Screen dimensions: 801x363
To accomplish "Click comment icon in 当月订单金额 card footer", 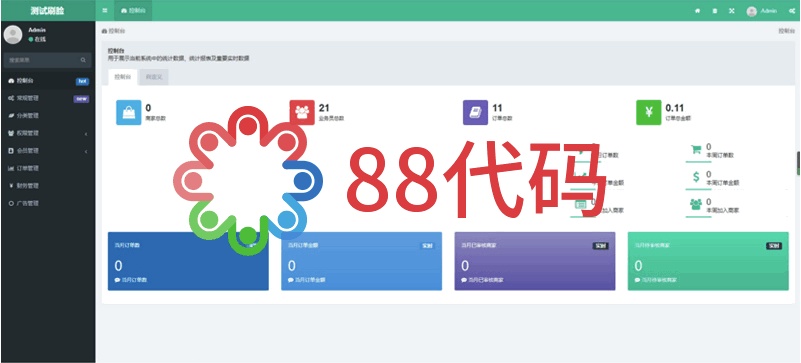I will [x=291, y=280].
